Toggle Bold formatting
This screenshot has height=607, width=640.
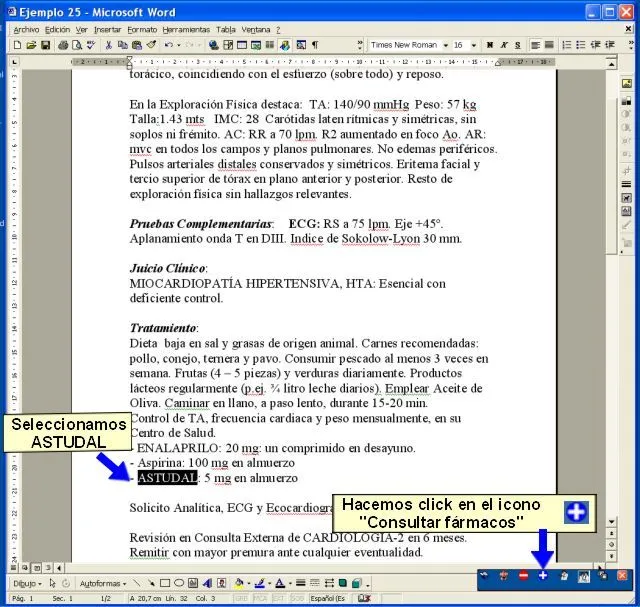490,45
